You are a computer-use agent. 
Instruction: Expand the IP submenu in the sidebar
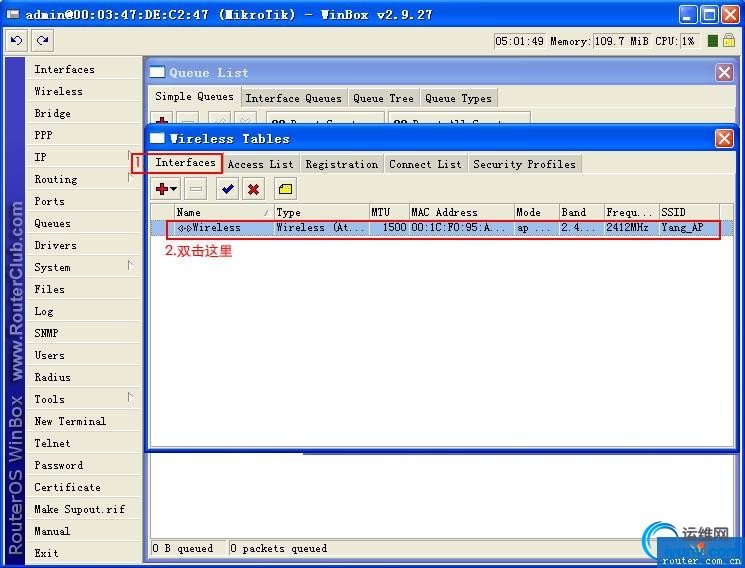click(x=83, y=157)
